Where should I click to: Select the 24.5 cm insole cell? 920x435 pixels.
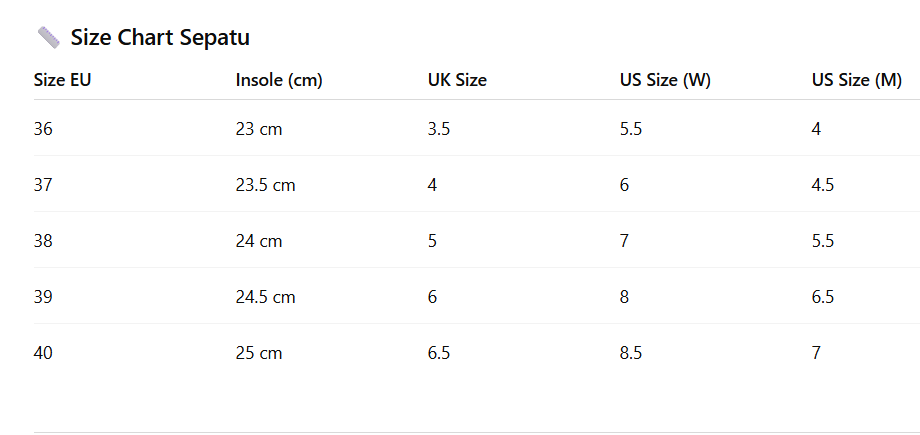coord(265,297)
